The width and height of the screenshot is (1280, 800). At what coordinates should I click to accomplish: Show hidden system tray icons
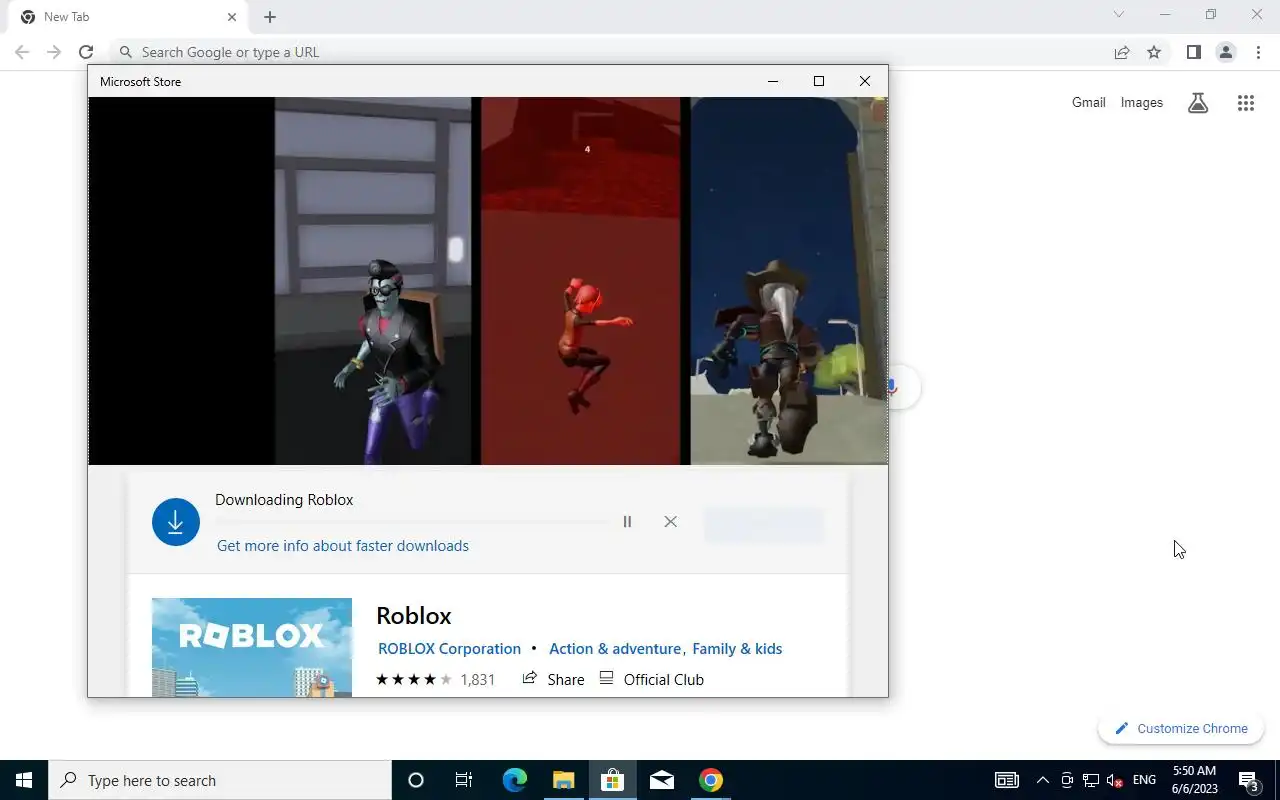tap(1042, 780)
